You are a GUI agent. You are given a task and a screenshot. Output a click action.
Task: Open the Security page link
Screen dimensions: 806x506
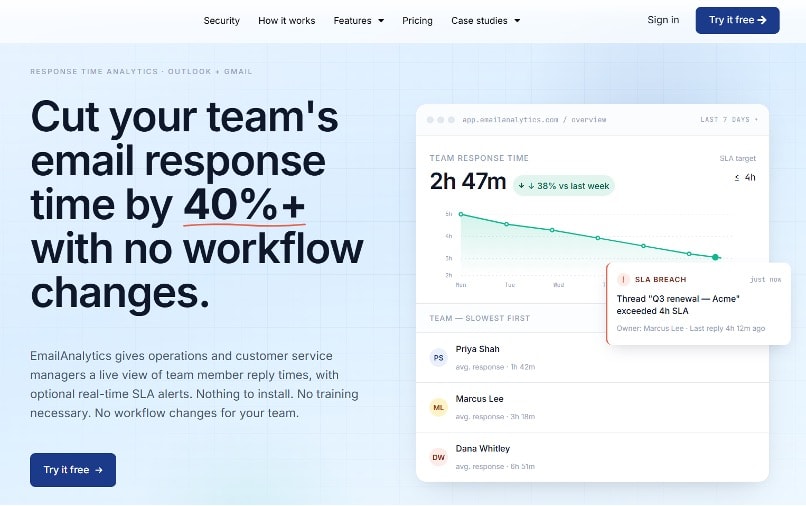pos(222,21)
